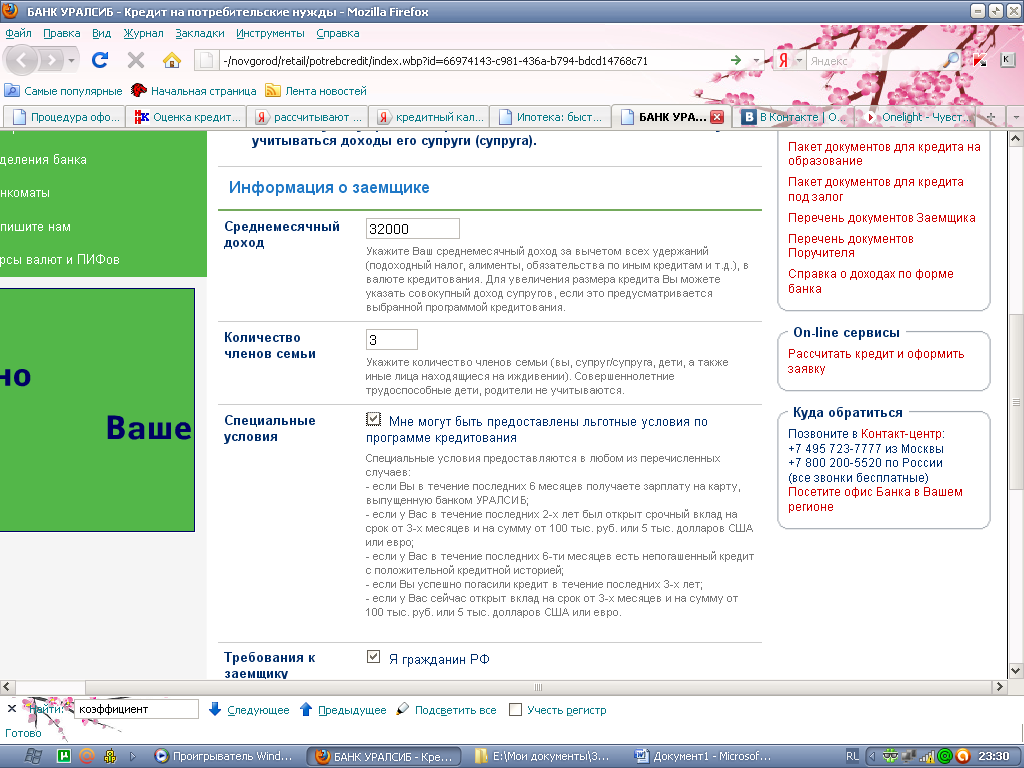Click the Среднемесячный доход input field
1024x768 pixels.
click(x=413, y=229)
